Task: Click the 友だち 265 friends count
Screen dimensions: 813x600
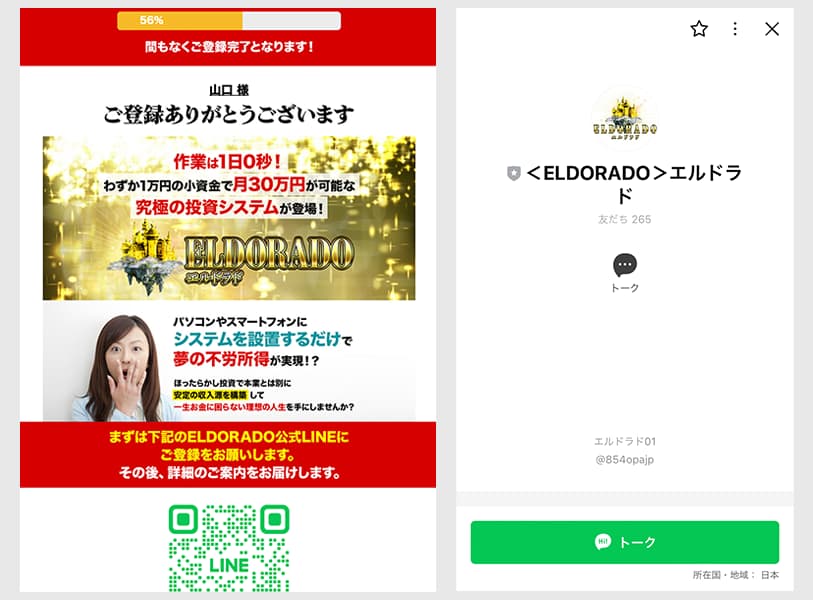Action: [624, 219]
